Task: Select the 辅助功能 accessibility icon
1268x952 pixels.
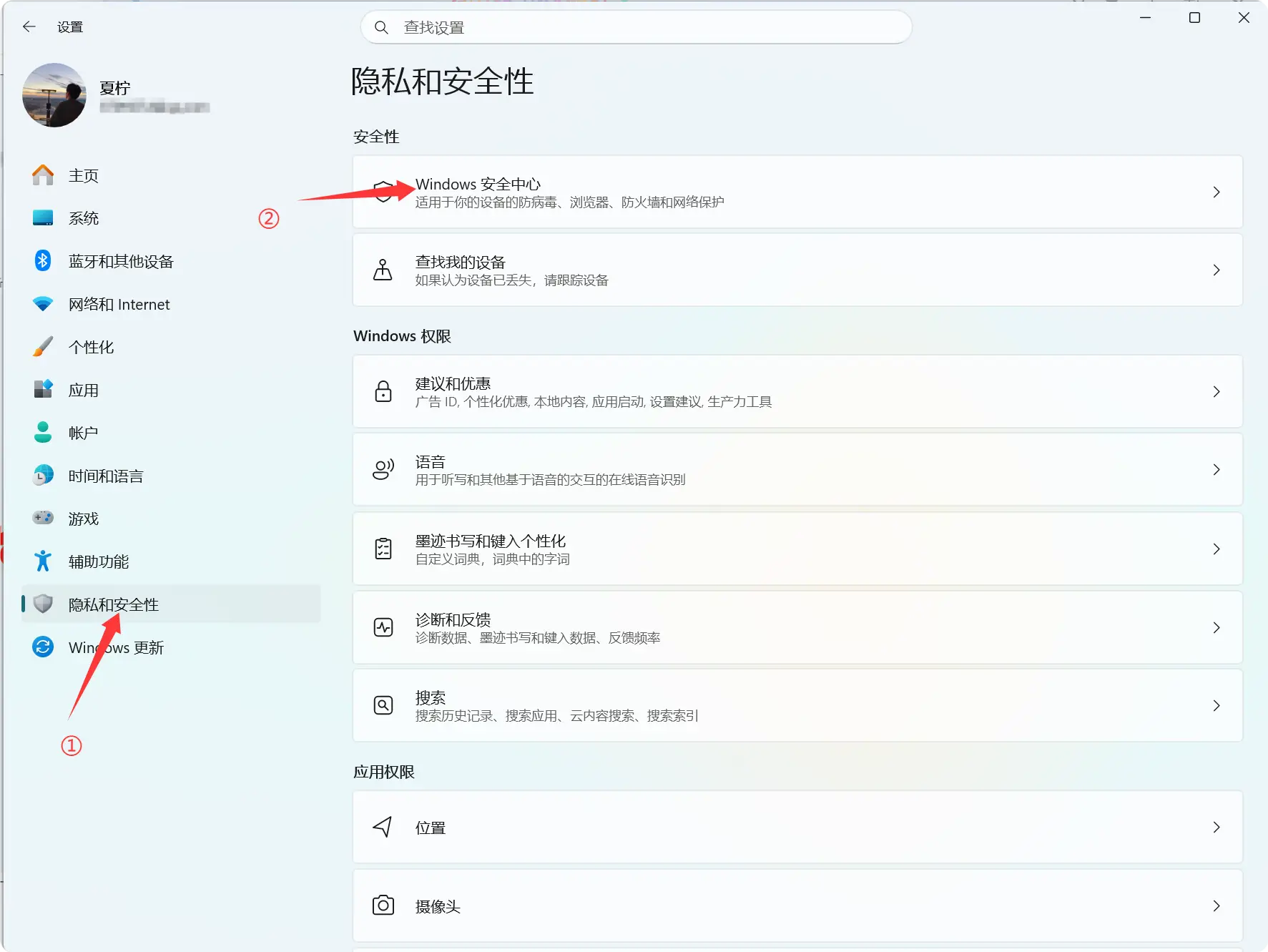Action: [x=43, y=561]
